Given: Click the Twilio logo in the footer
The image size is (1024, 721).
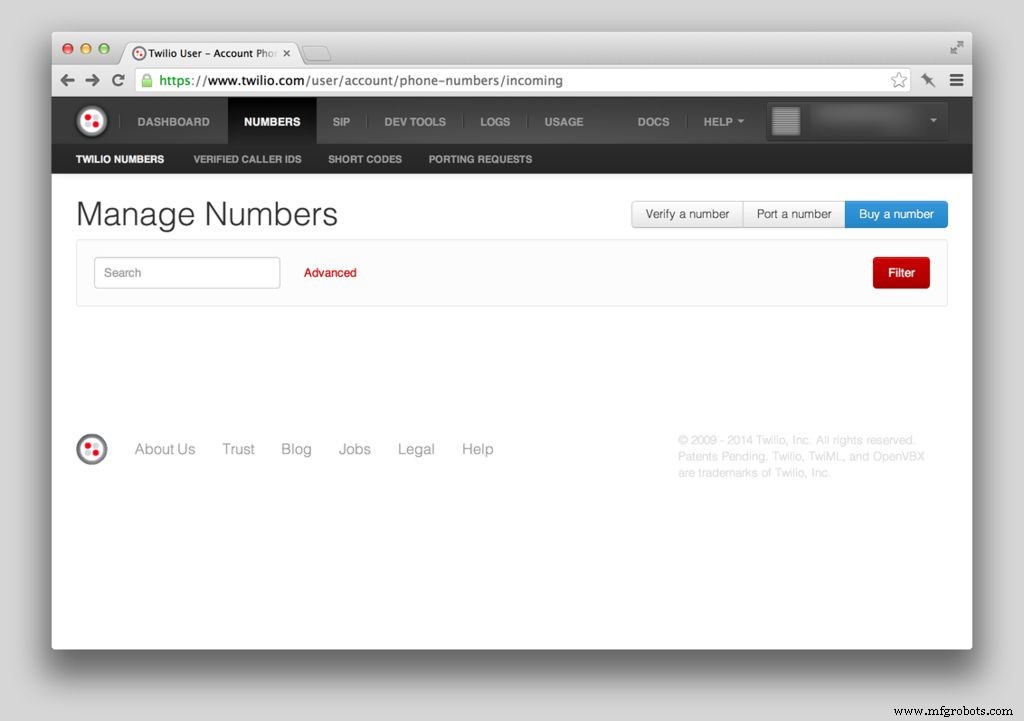Looking at the screenshot, I should [92, 449].
